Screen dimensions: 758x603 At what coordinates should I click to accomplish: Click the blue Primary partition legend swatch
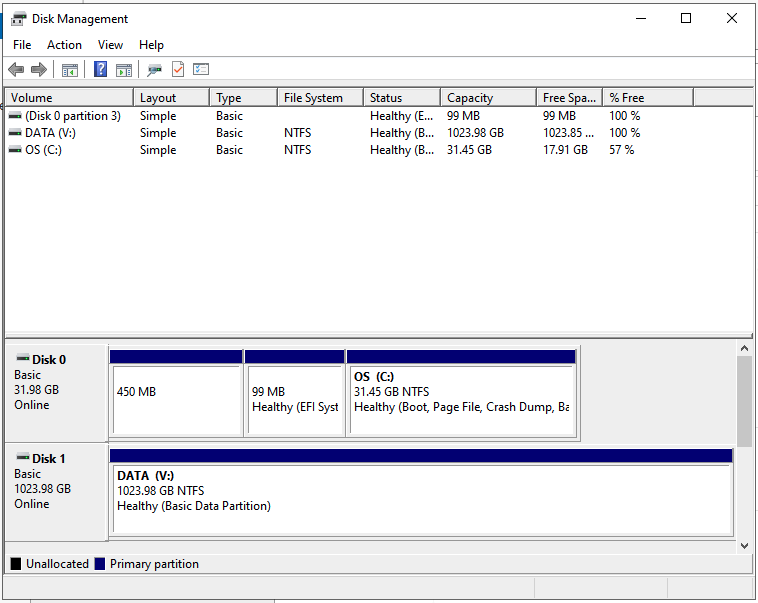point(100,564)
